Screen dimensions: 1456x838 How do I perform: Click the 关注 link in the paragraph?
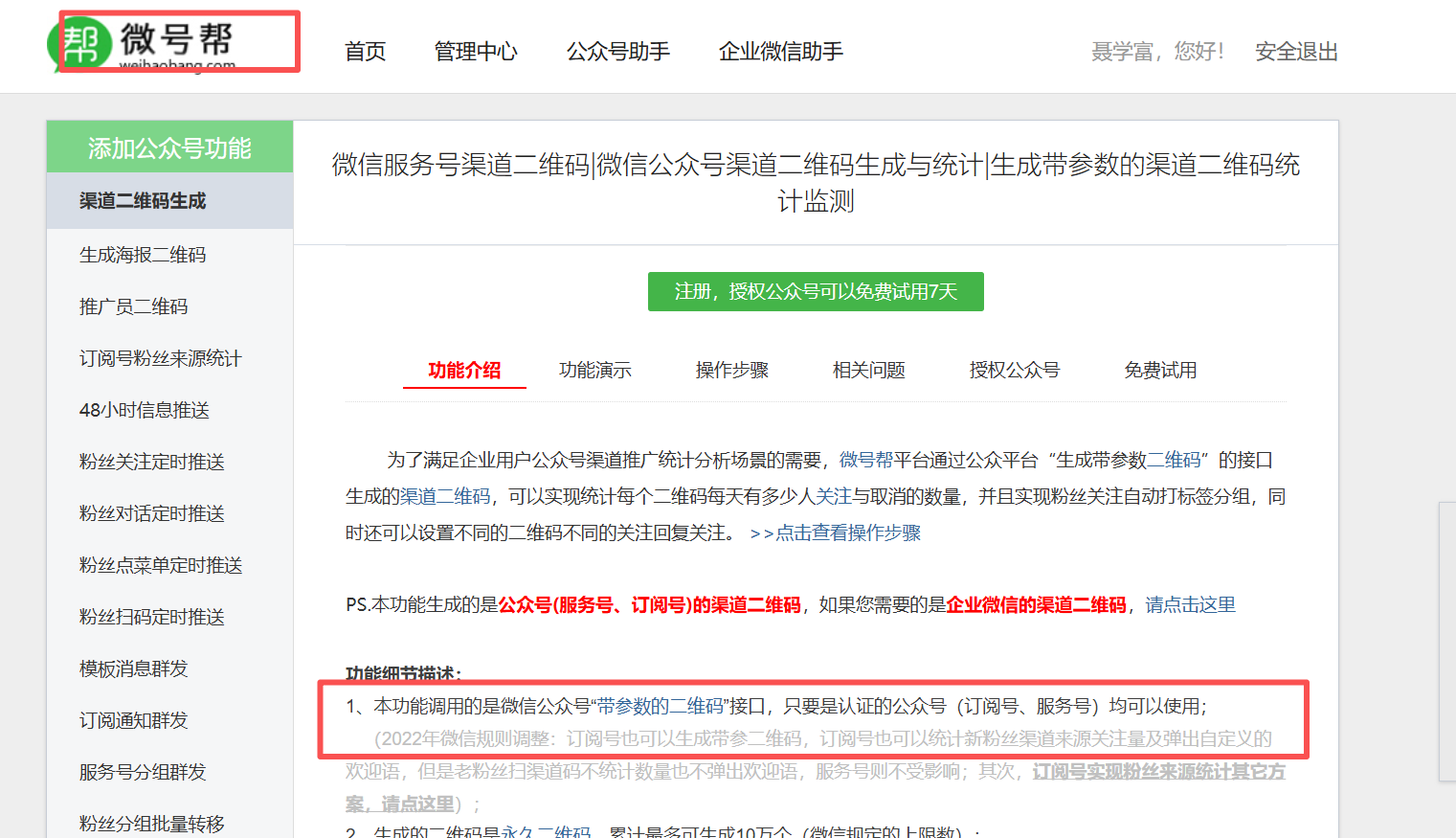834,497
